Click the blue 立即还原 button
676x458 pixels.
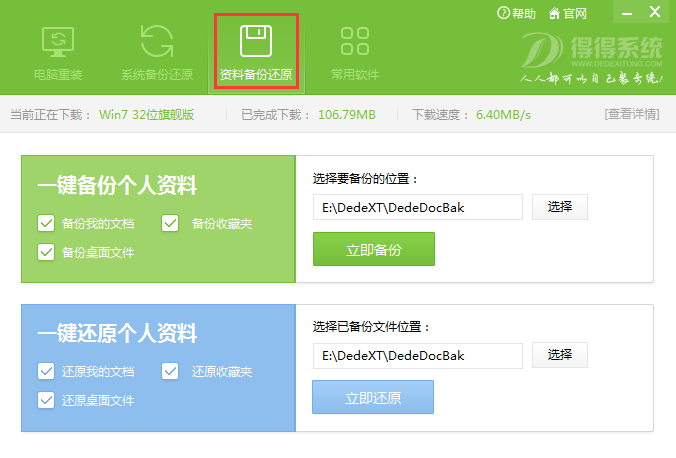pyautogui.click(x=373, y=397)
